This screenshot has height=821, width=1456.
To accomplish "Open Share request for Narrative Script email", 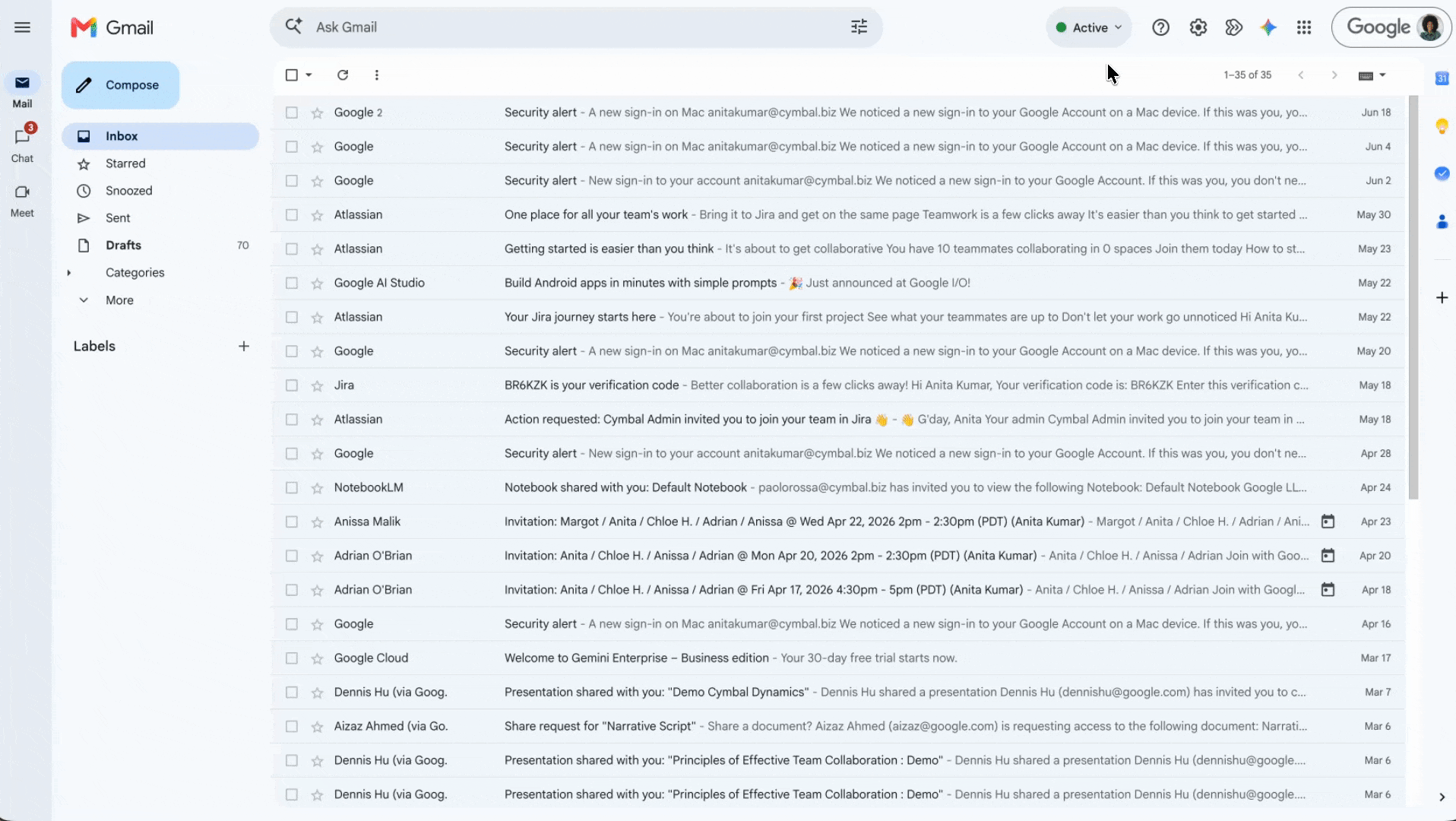I will (x=837, y=726).
